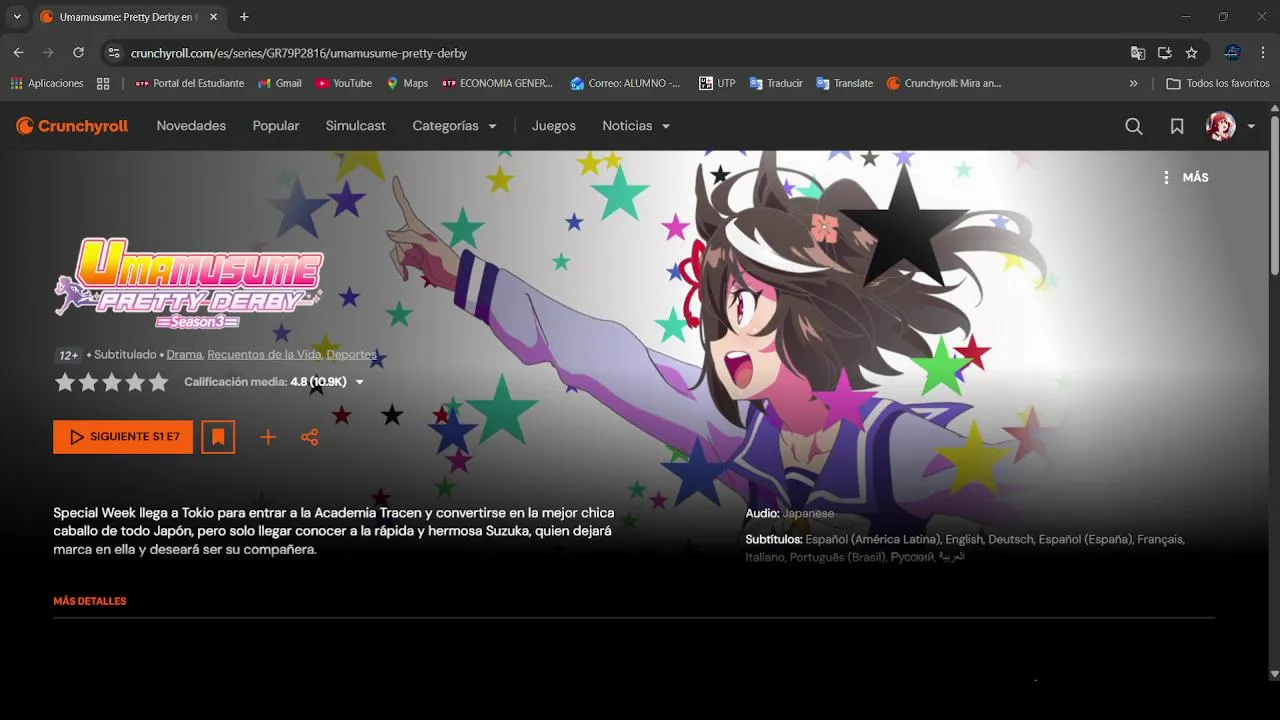Expand the Noticias dropdown
The image size is (1280, 720).
[x=636, y=126]
